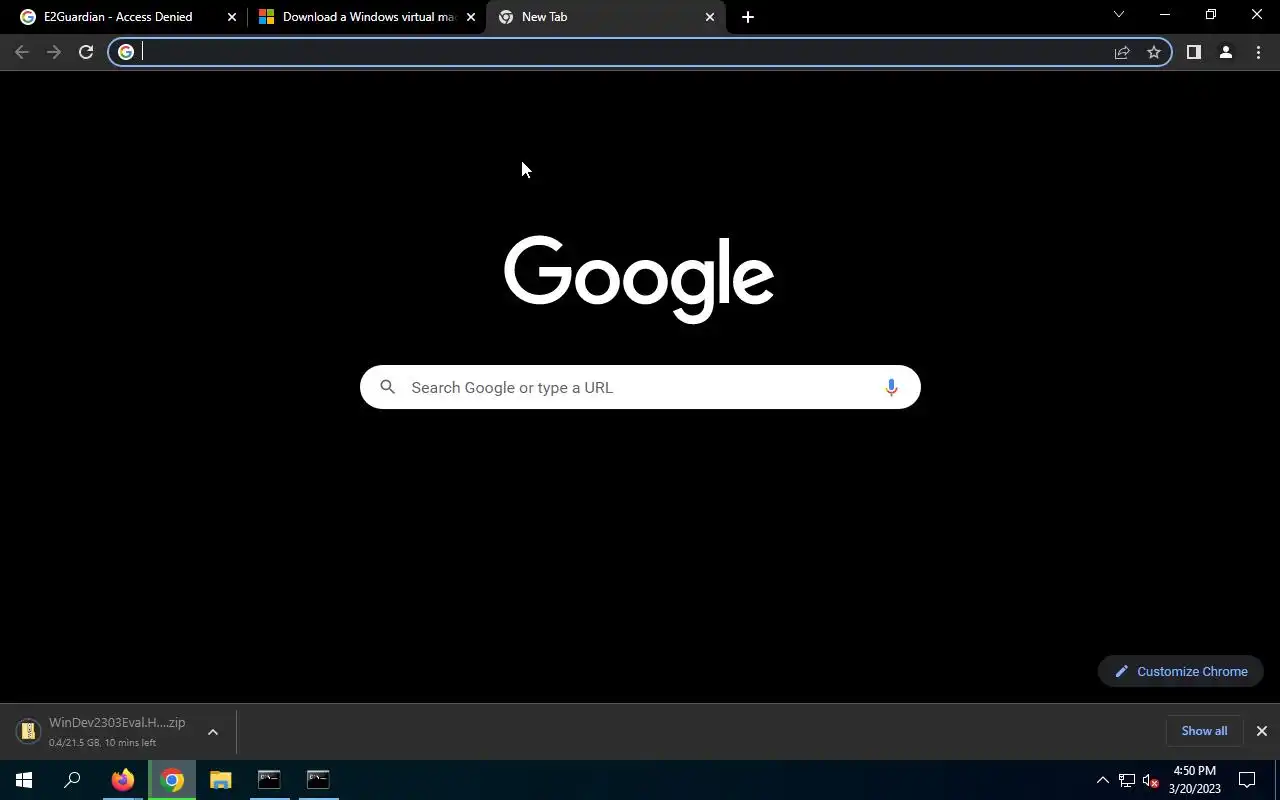Click the browser back arrow
Viewport: 1280px width, 800px height.
22,52
